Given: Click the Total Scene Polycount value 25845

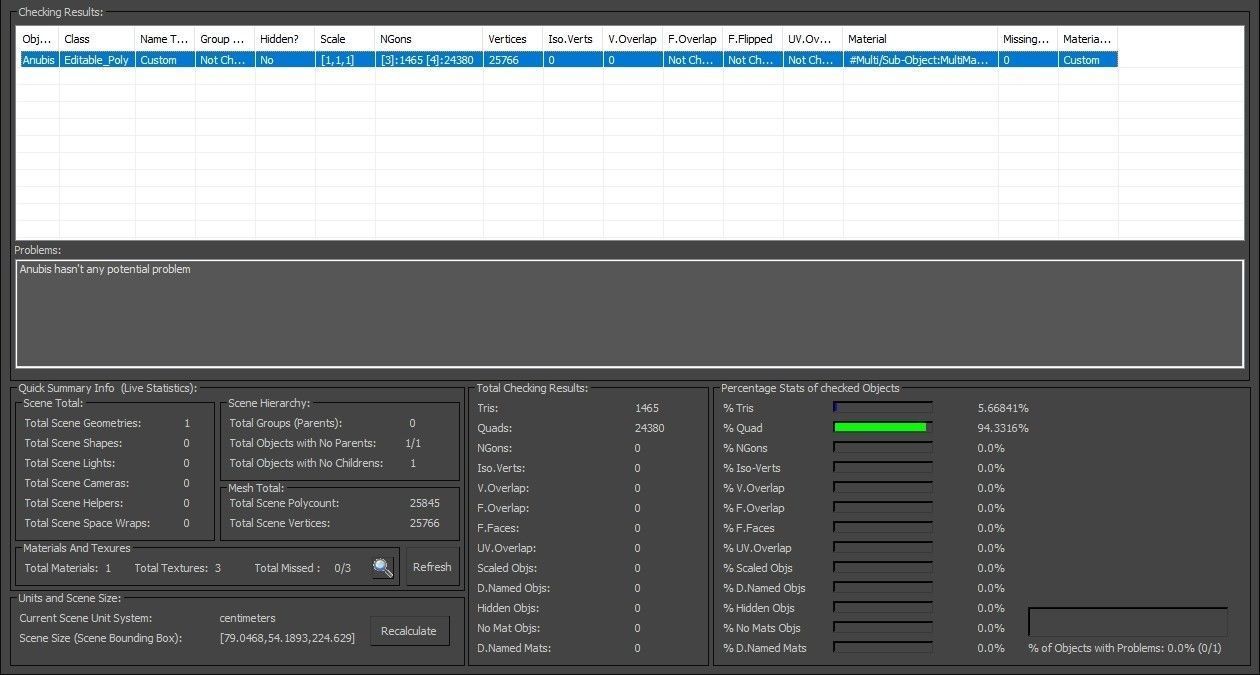Looking at the screenshot, I should (x=425, y=503).
